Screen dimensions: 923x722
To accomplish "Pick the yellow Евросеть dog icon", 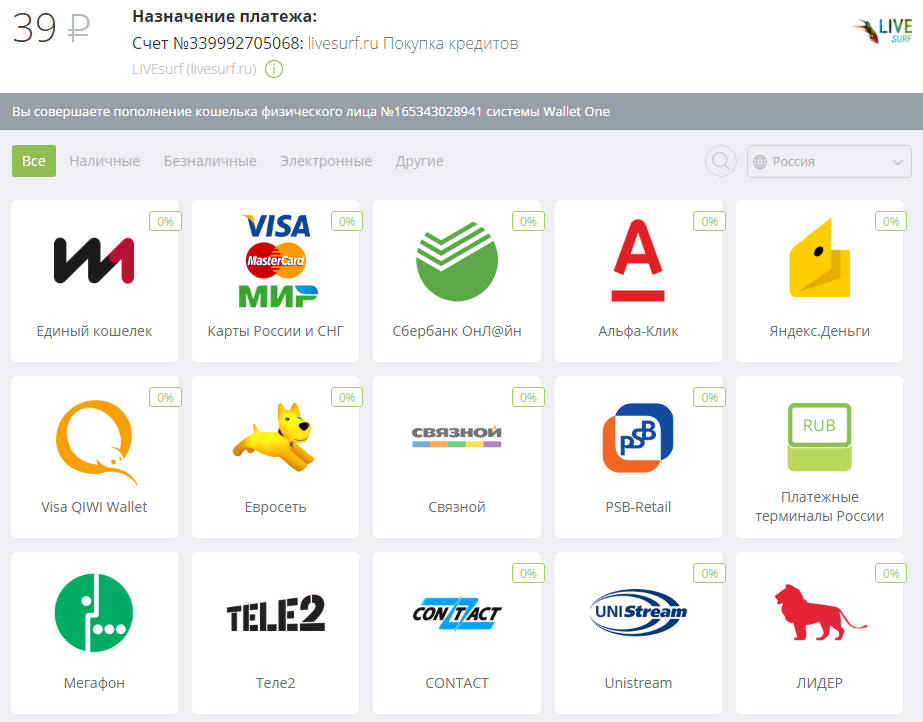I will [275, 437].
